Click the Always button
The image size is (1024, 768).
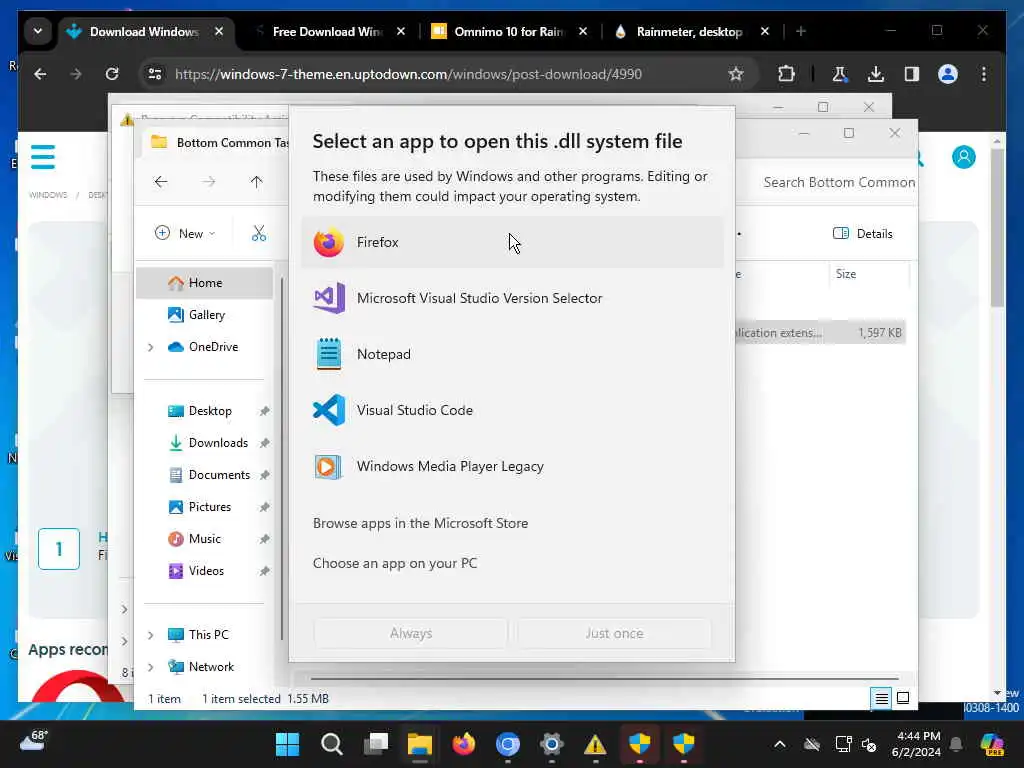tap(411, 633)
